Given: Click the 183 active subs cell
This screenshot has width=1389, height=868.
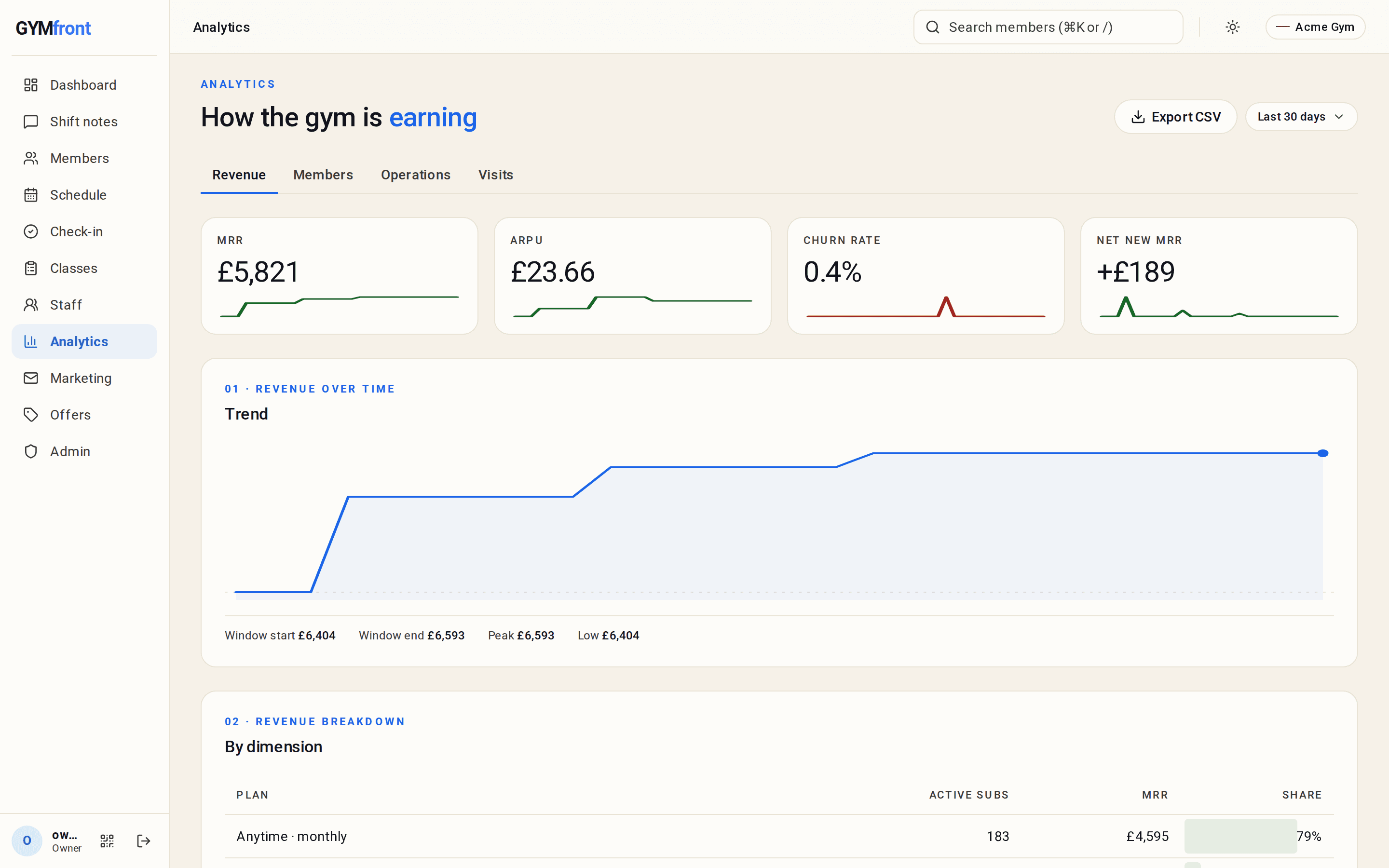Looking at the screenshot, I should pos(997,837).
